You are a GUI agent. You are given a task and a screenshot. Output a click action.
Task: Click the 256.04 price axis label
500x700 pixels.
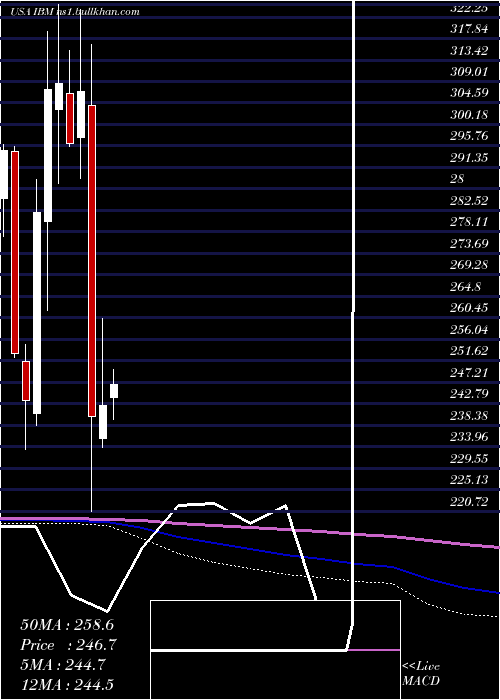(x=469, y=329)
